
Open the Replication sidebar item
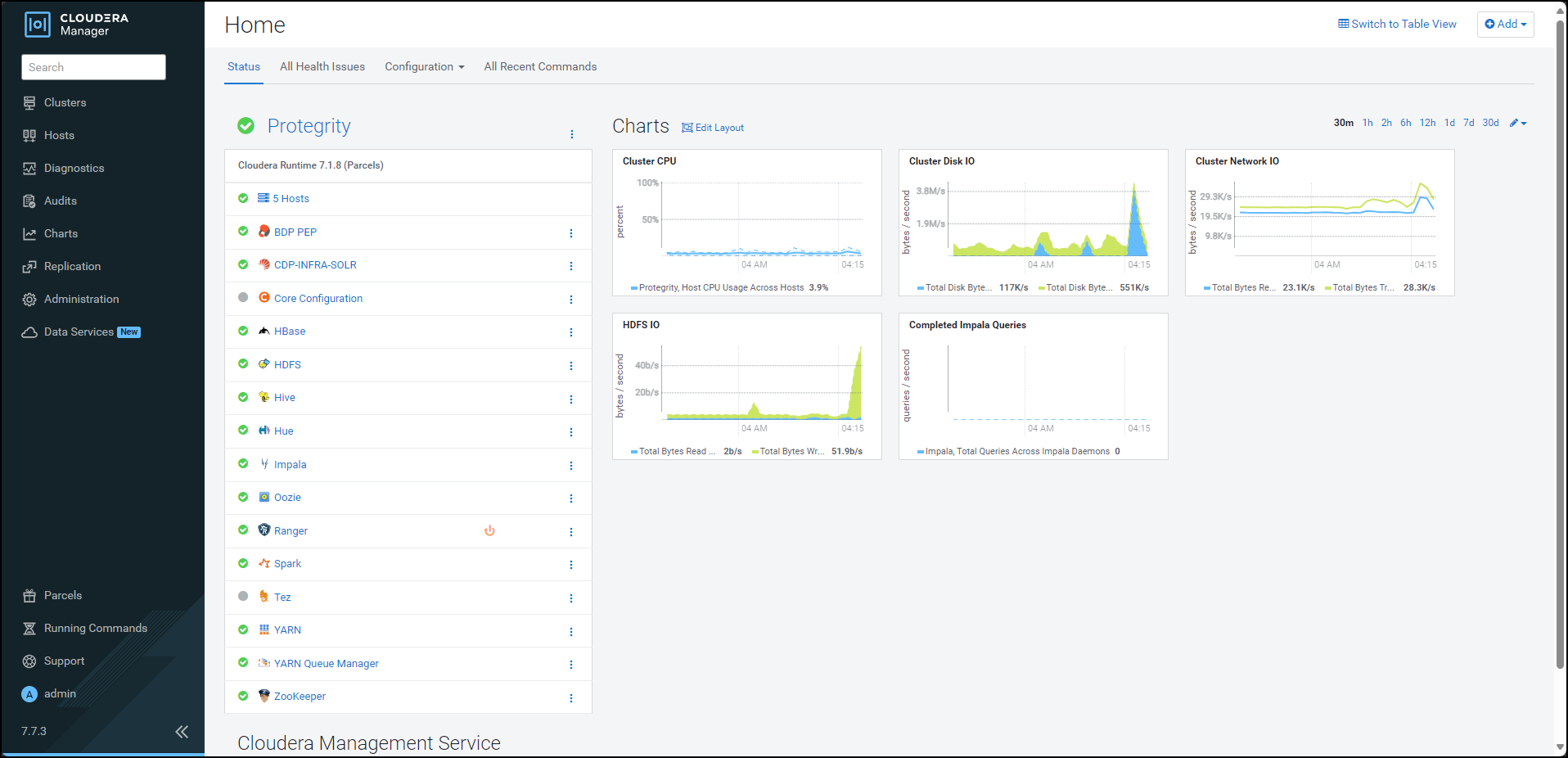[72, 266]
